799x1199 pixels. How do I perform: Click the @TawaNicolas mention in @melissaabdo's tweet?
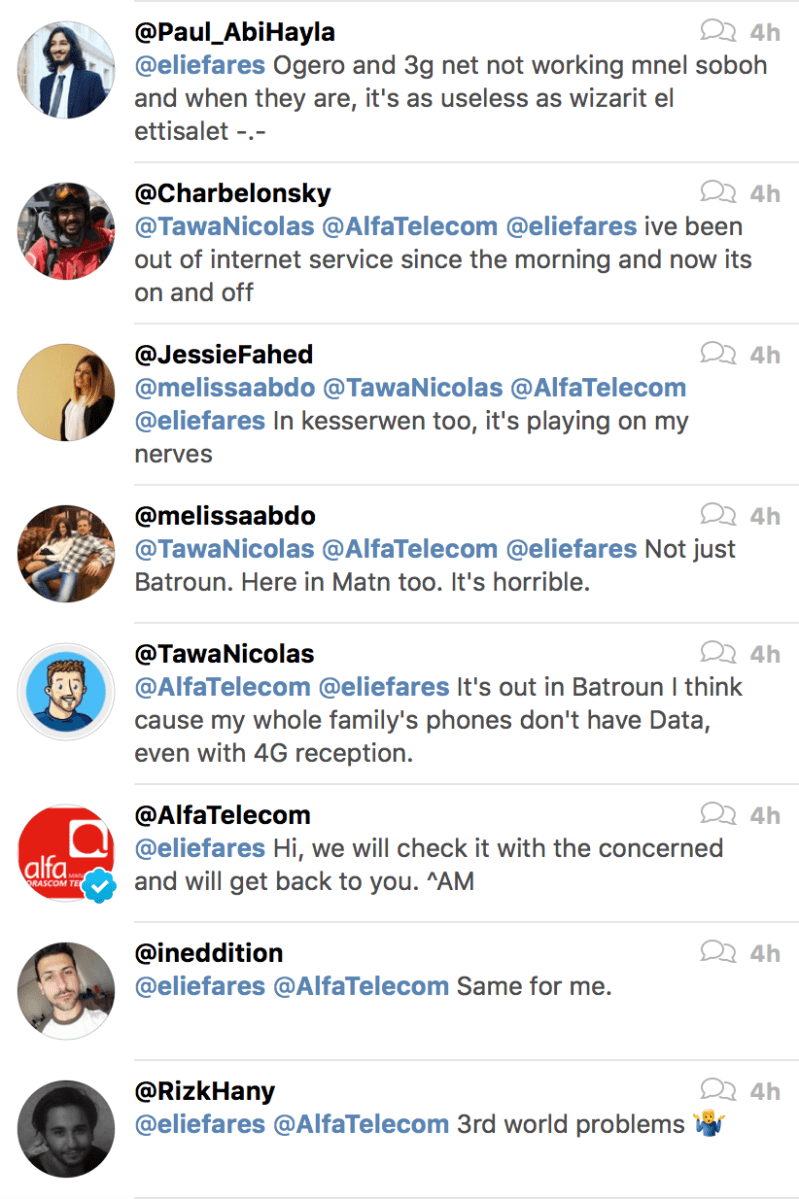pos(224,549)
